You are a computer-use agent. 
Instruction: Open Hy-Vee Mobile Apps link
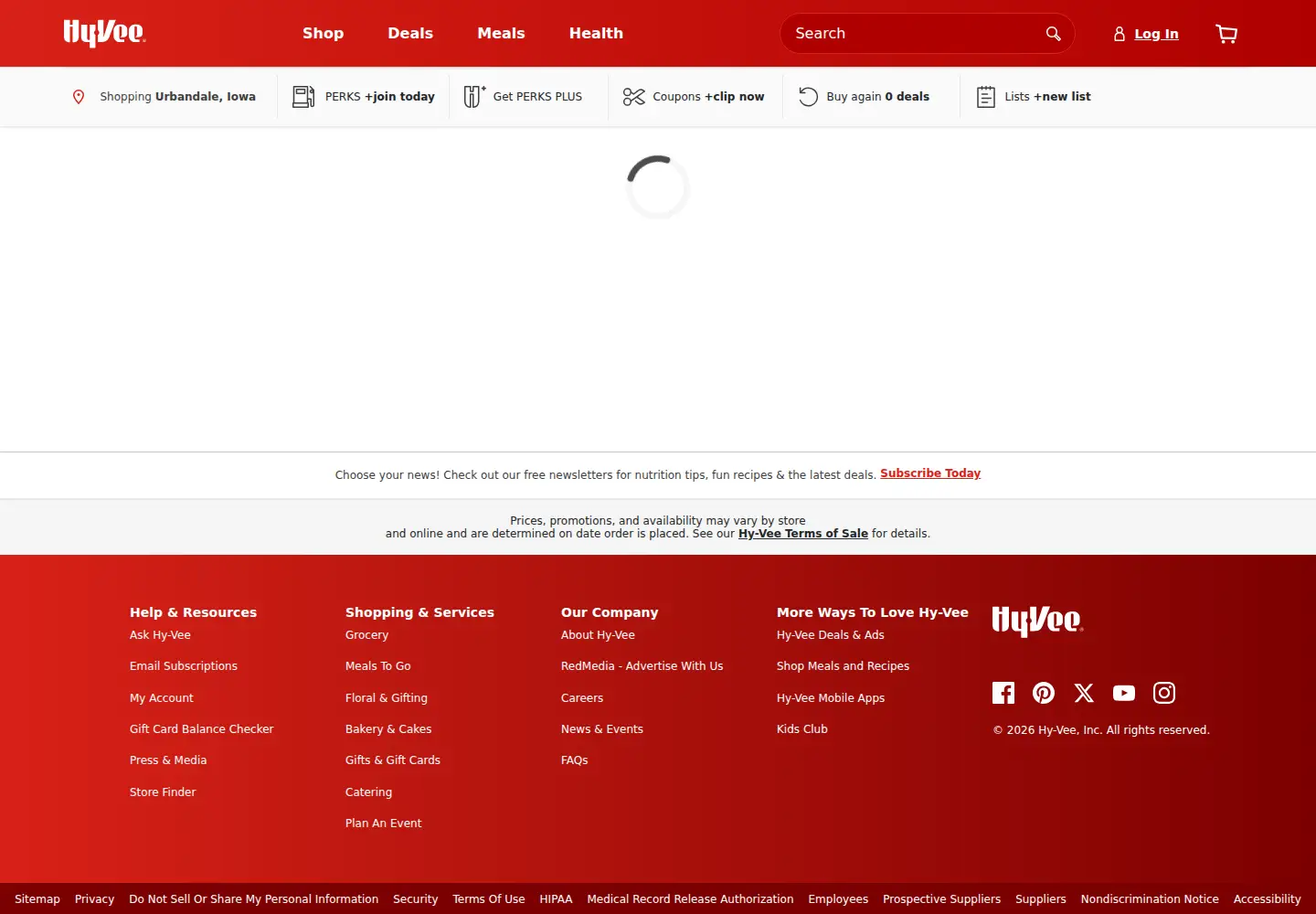coord(831,698)
